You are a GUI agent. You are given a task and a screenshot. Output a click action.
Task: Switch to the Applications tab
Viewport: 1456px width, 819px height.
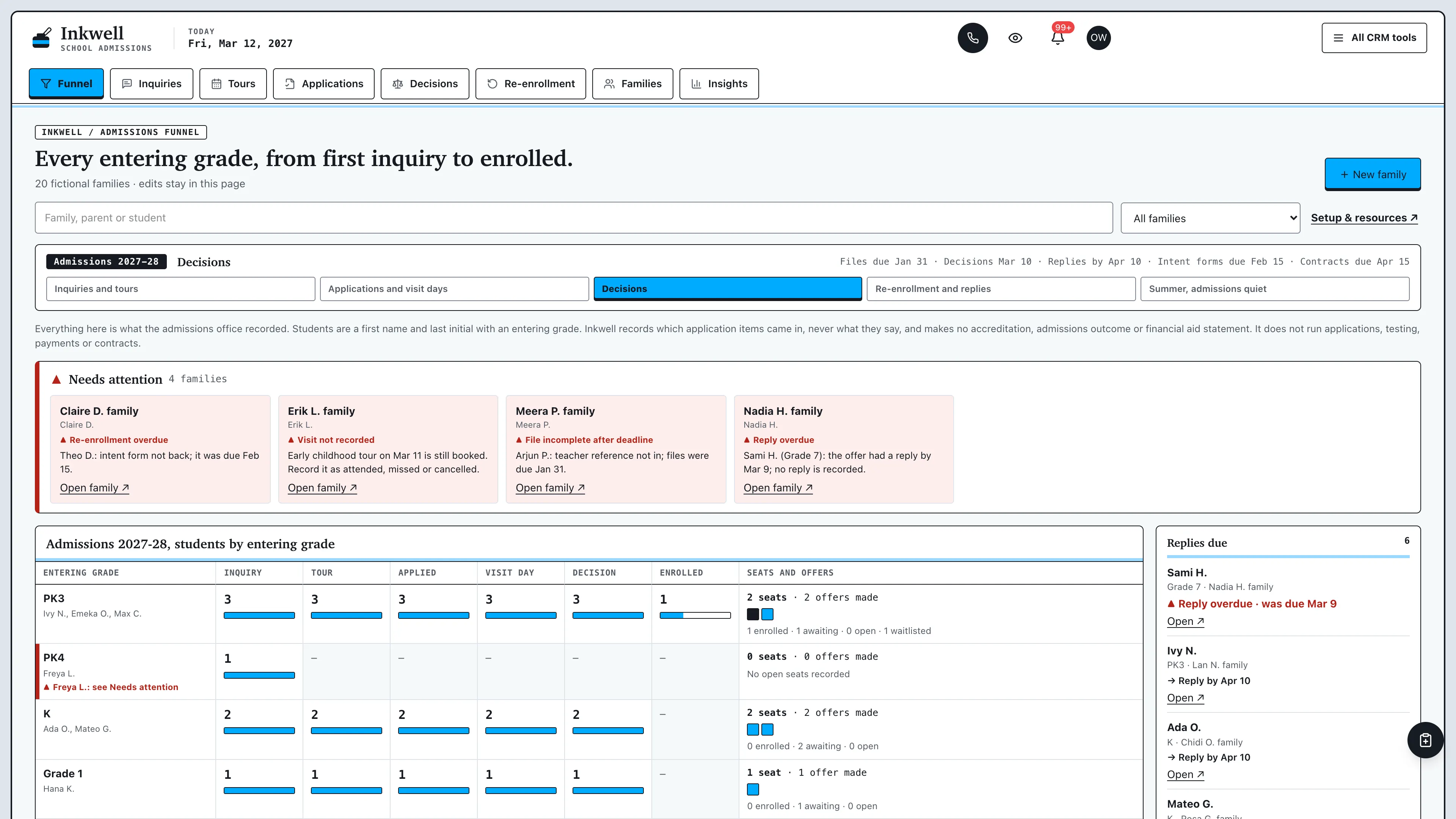324,84
